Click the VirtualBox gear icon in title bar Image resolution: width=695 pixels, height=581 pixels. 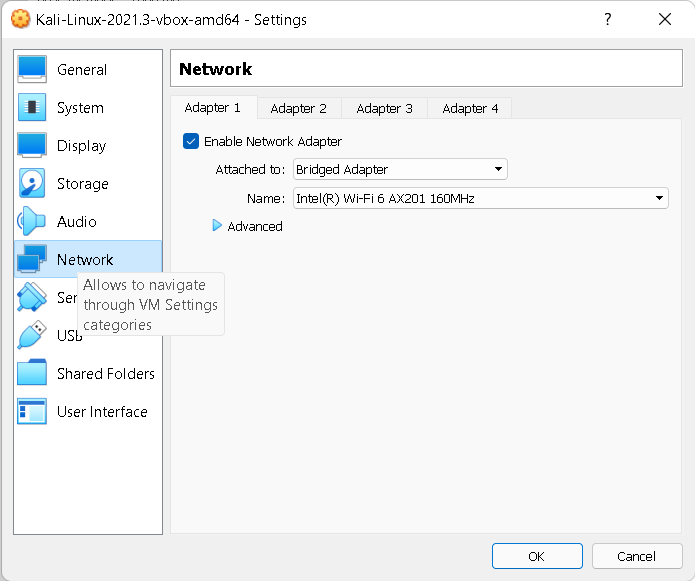tap(20, 19)
